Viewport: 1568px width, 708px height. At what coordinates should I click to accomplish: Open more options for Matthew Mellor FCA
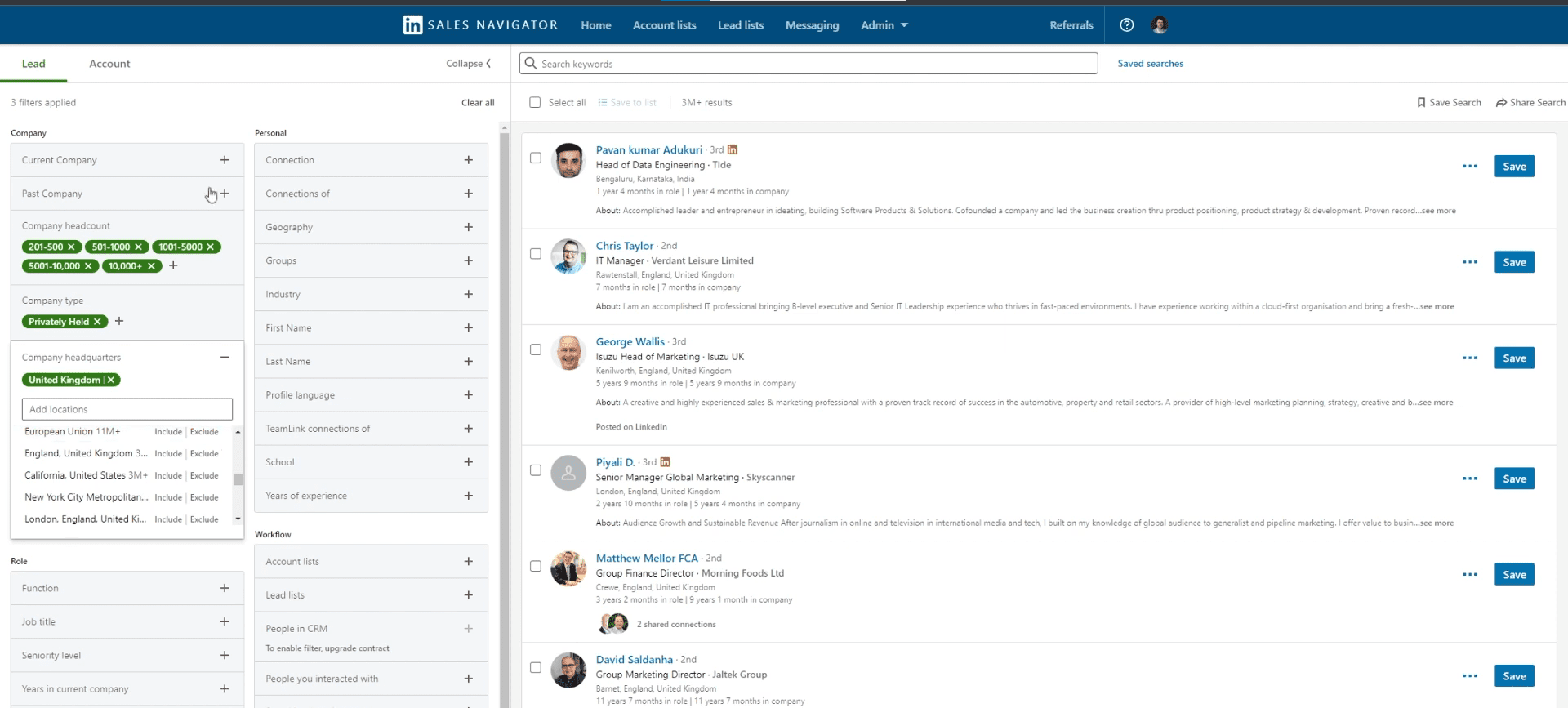(1470, 575)
